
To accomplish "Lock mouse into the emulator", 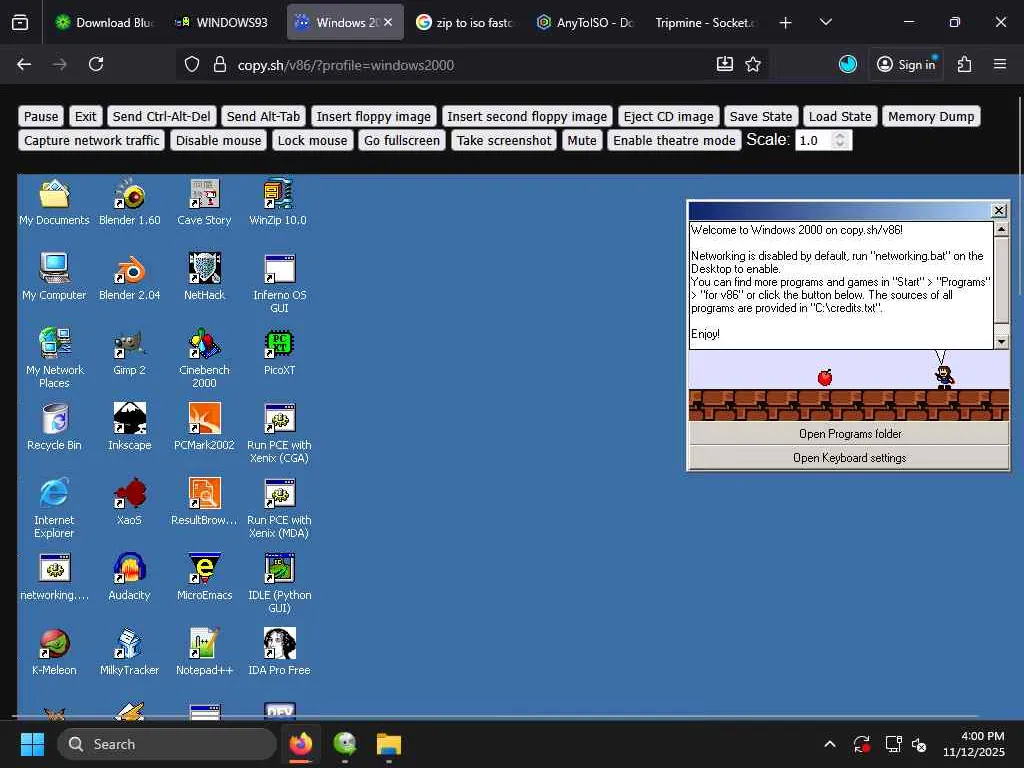I will [x=313, y=140].
